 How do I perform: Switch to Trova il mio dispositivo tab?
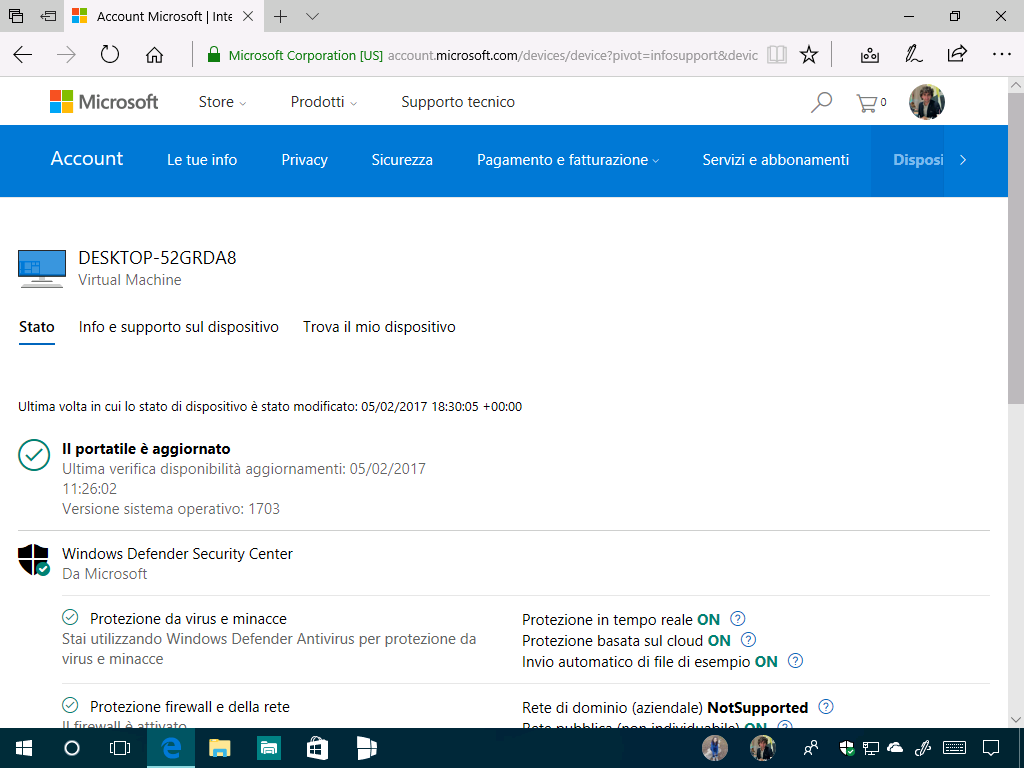click(x=379, y=327)
